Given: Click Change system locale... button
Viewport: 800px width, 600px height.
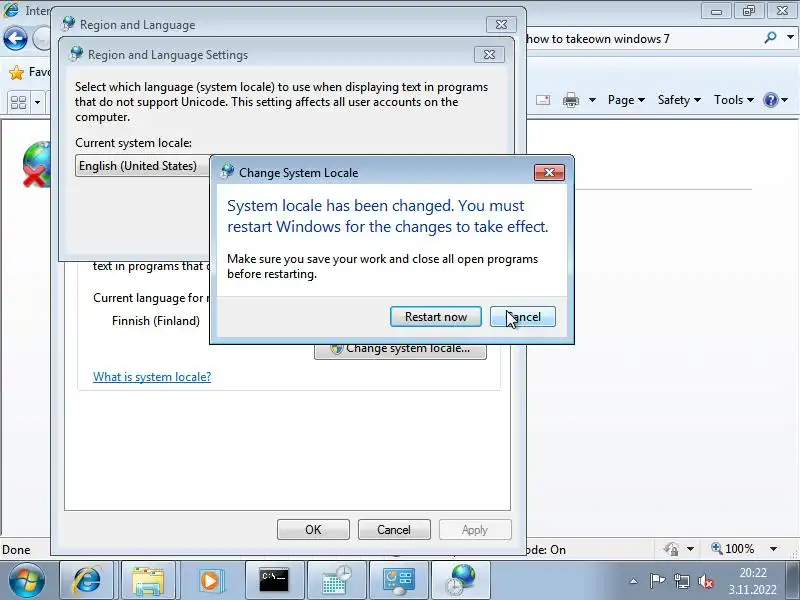Looking at the screenshot, I should coord(401,349).
